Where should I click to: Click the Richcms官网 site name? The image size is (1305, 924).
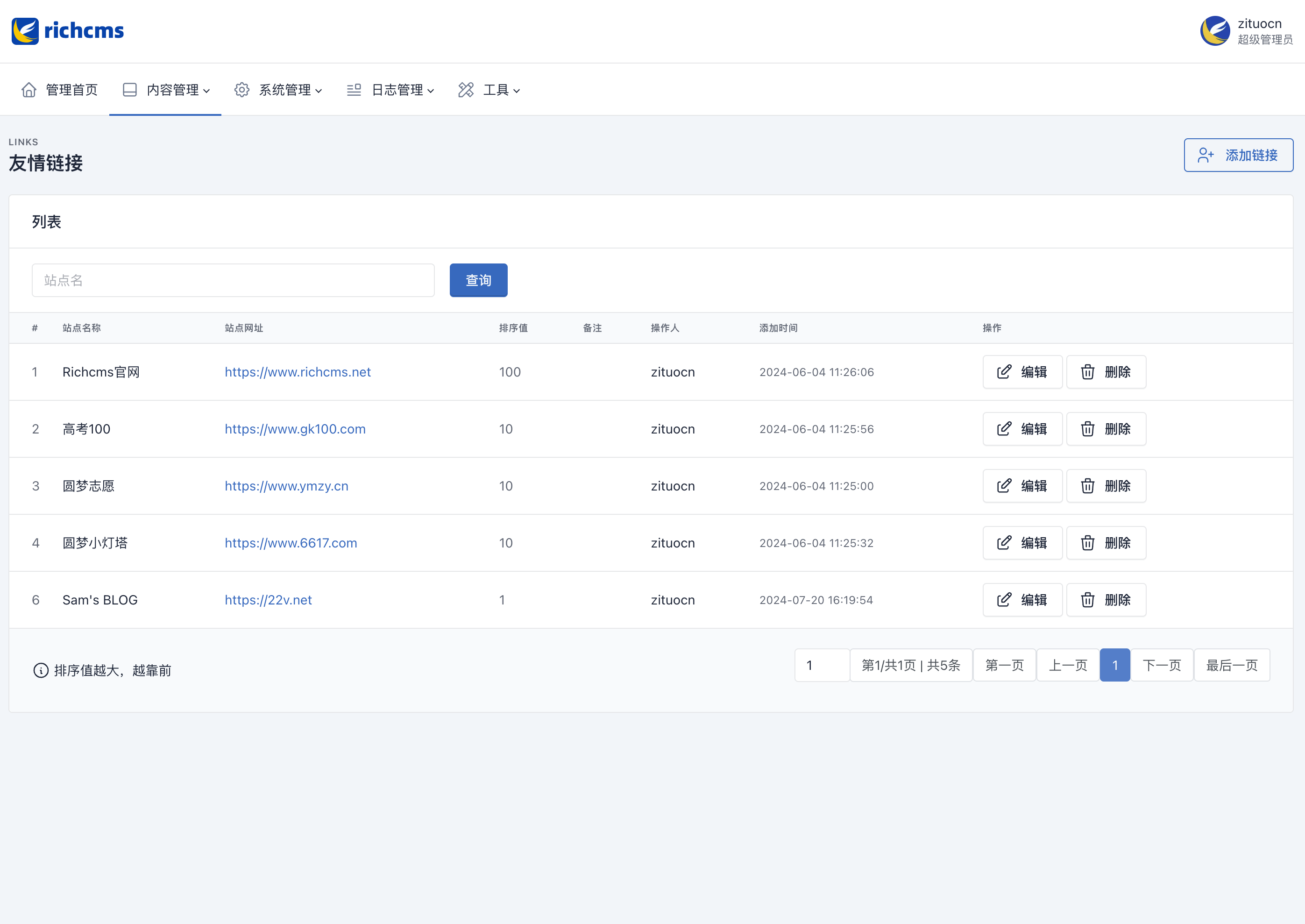(101, 372)
